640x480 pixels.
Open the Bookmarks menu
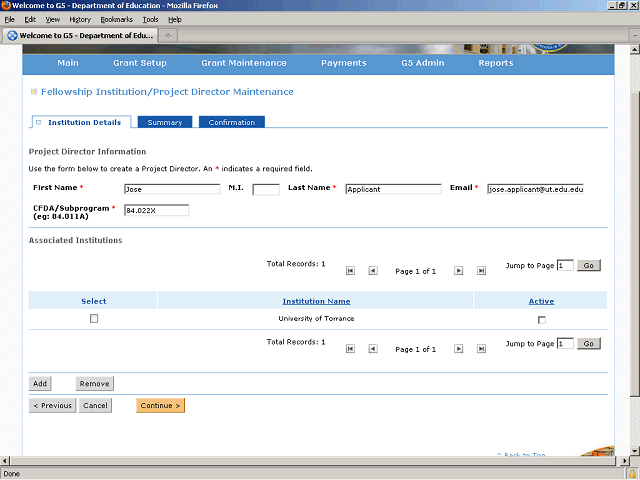click(x=117, y=20)
